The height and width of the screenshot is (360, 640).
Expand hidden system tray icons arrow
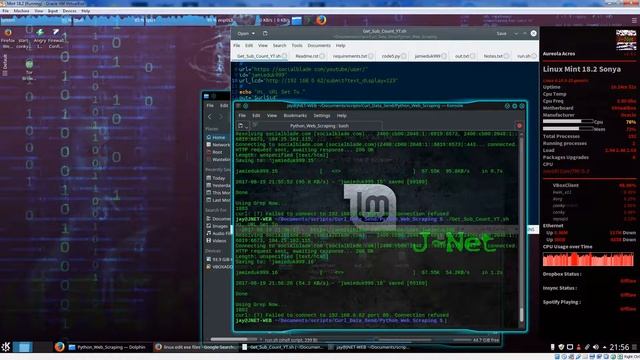coord(604,347)
